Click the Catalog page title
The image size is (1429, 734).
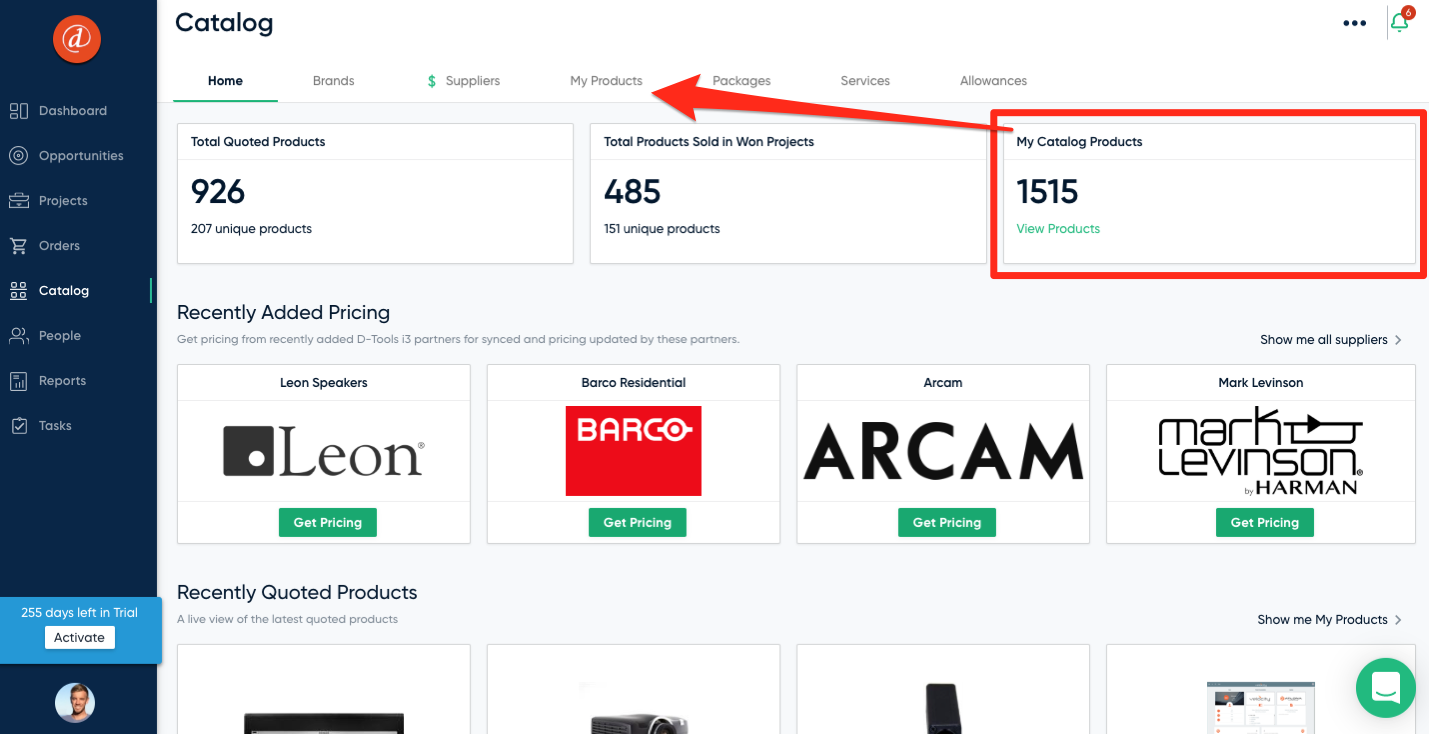(x=224, y=23)
